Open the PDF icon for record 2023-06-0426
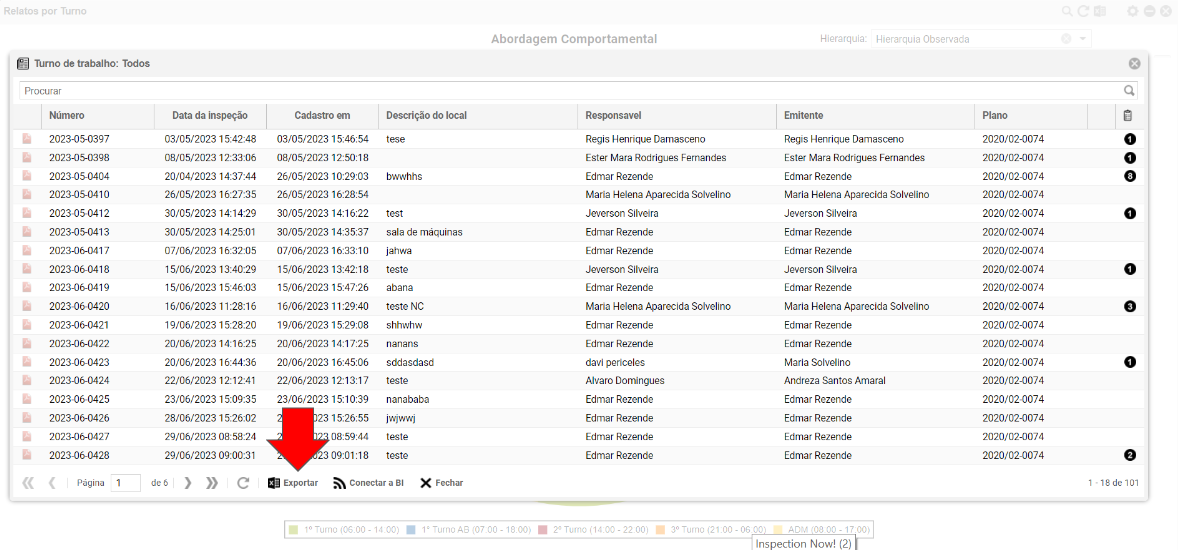Image resolution: width=1179 pixels, height=550 pixels. 27,418
